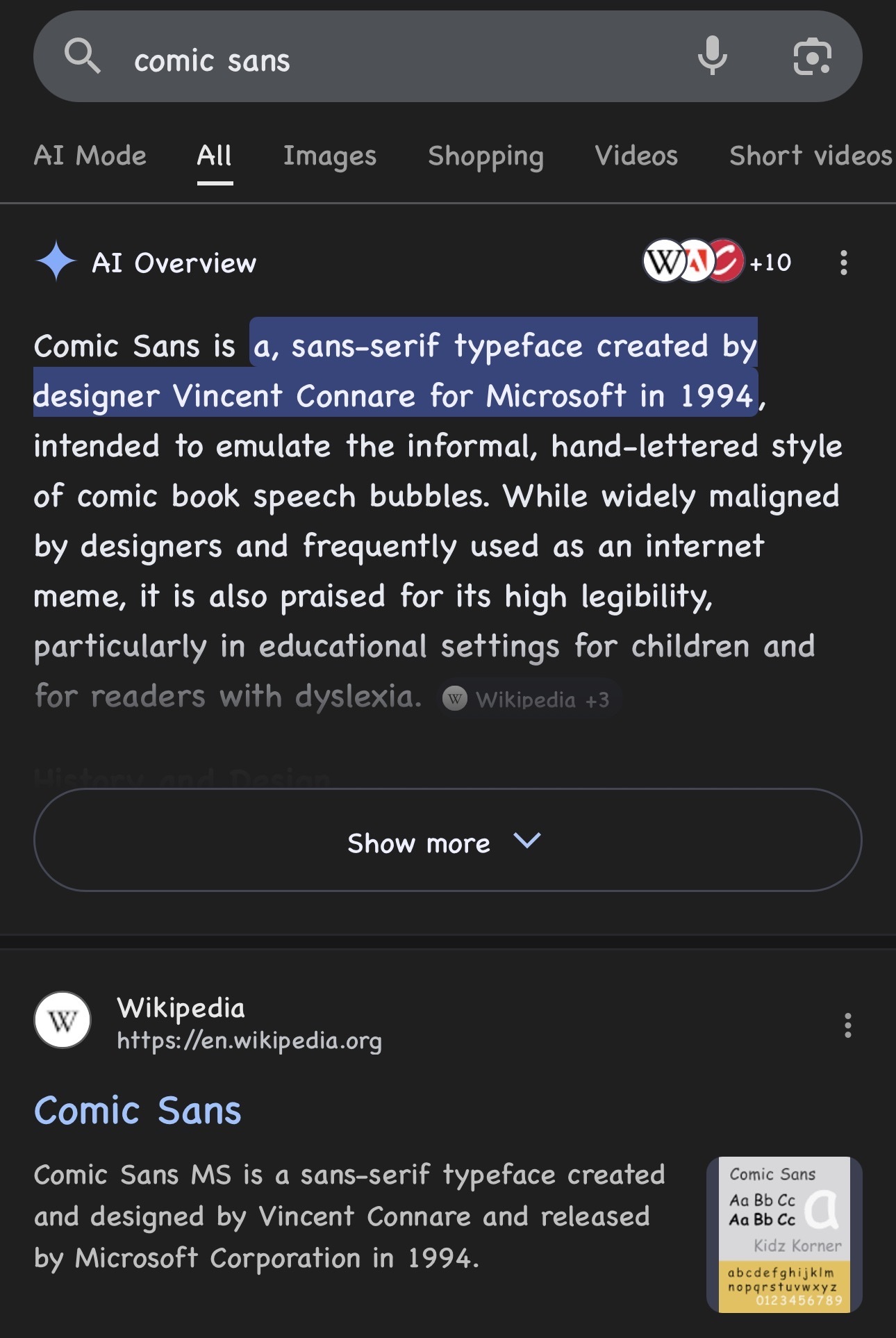Switch to the Images tab
The height and width of the screenshot is (1338, 896).
[x=330, y=156]
